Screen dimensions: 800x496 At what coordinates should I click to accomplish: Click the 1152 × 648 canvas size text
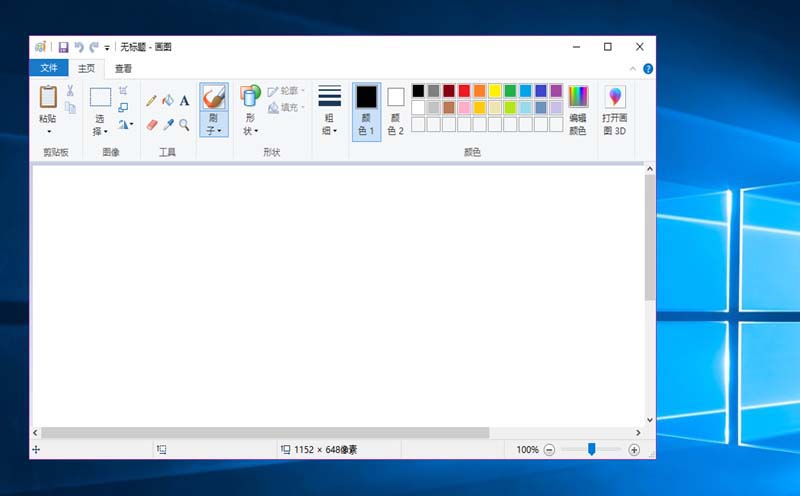coord(325,450)
